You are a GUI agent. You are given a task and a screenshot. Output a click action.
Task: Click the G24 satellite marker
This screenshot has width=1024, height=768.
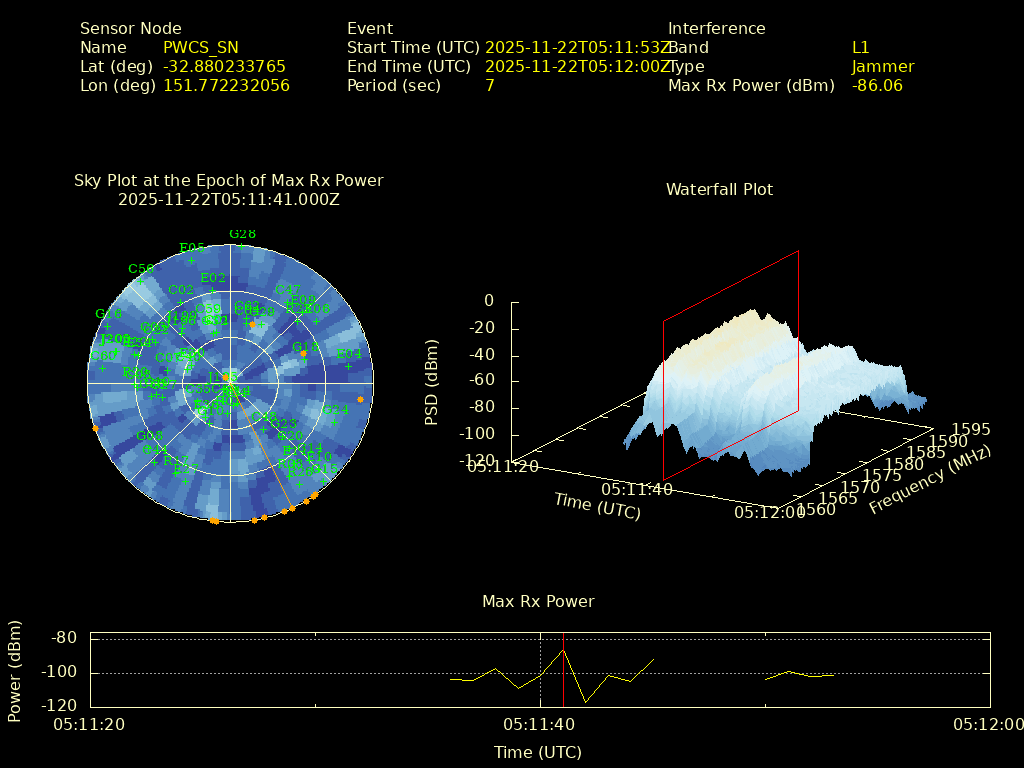coord(335,422)
